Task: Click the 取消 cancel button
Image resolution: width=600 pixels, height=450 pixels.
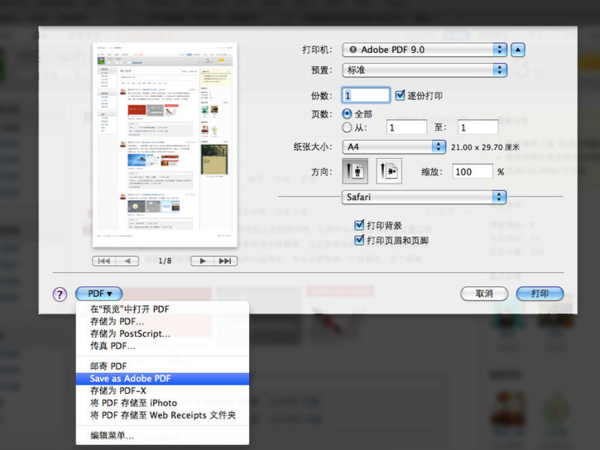Action: pyautogui.click(x=484, y=293)
